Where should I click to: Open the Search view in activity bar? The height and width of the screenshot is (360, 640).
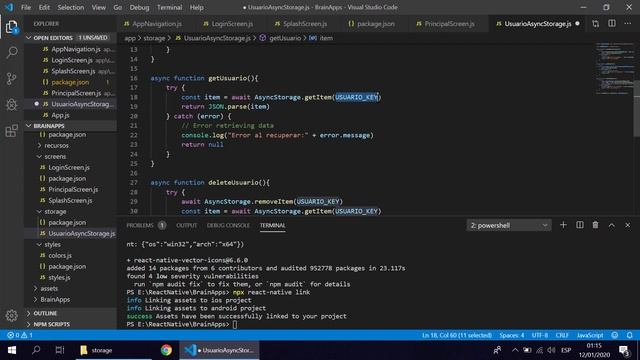pyautogui.click(x=12, y=52)
